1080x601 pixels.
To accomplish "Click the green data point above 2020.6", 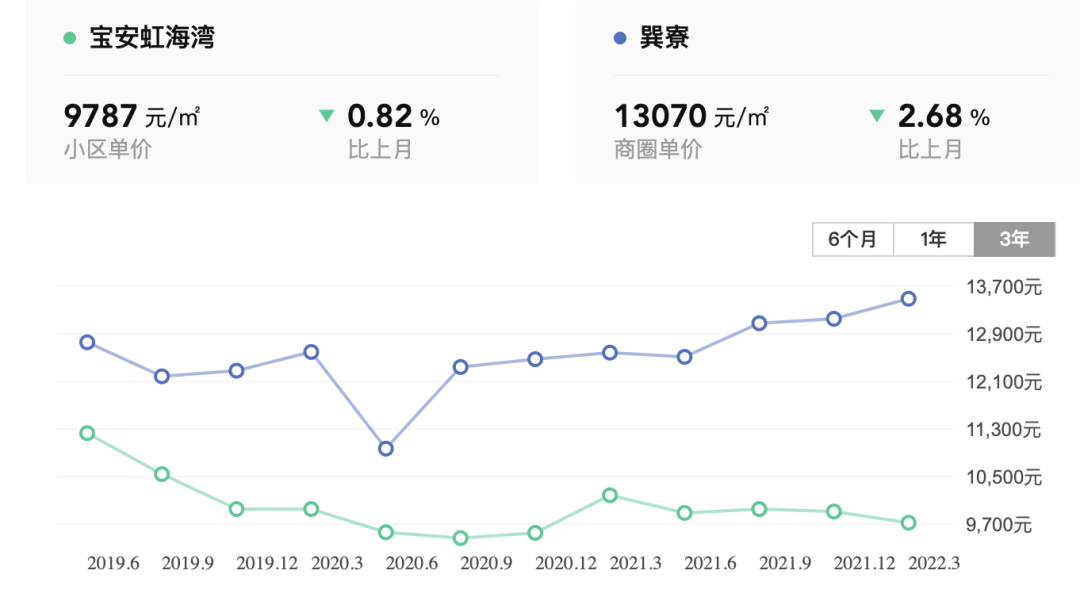I will point(386,532).
